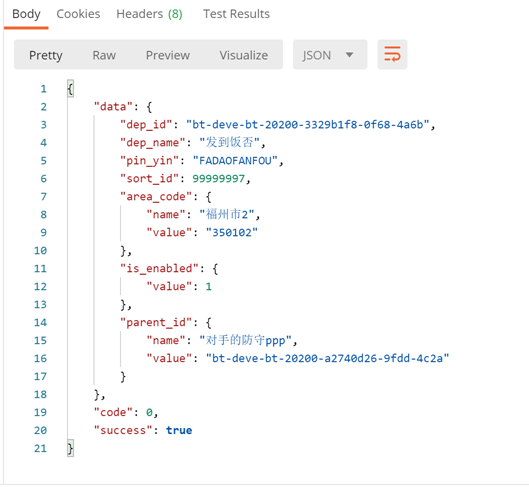Switch to the Test Results tab

coord(236,14)
